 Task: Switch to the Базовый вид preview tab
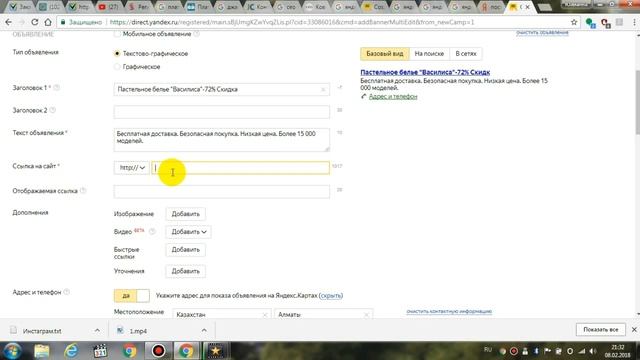(x=384, y=53)
